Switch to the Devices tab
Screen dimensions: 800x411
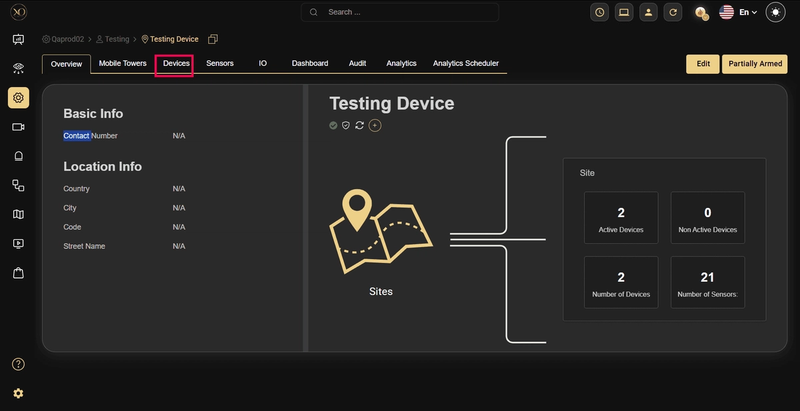pyautogui.click(x=176, y=63)
